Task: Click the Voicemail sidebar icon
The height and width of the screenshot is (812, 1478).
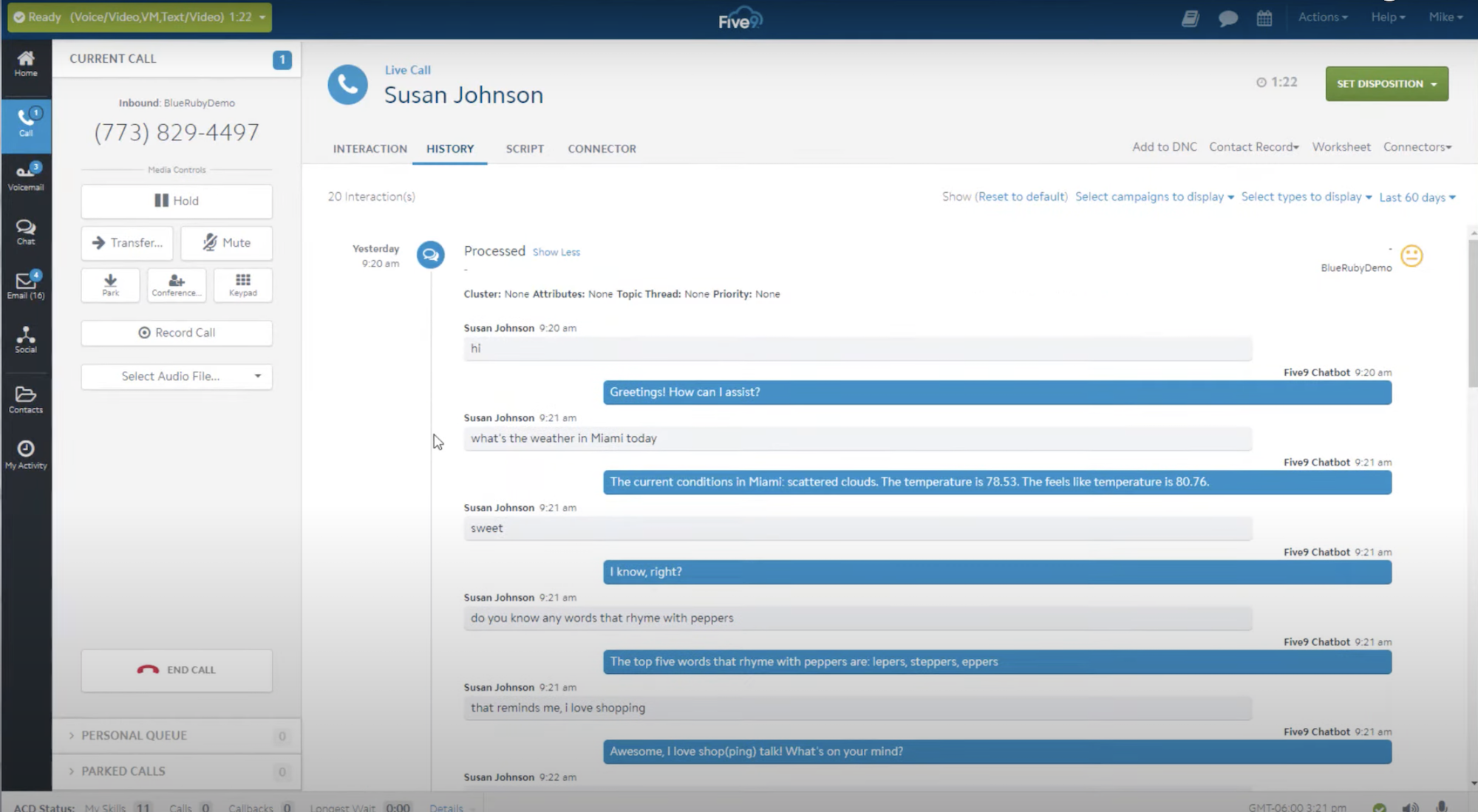Action: coord(26,175)
